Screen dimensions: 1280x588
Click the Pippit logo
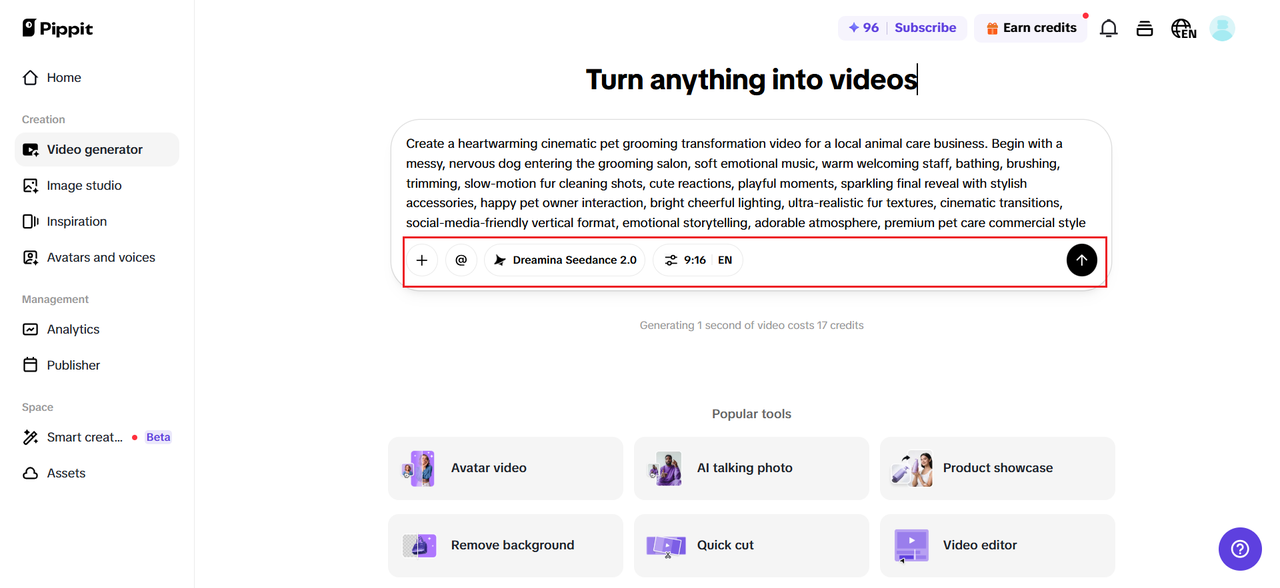58,28
